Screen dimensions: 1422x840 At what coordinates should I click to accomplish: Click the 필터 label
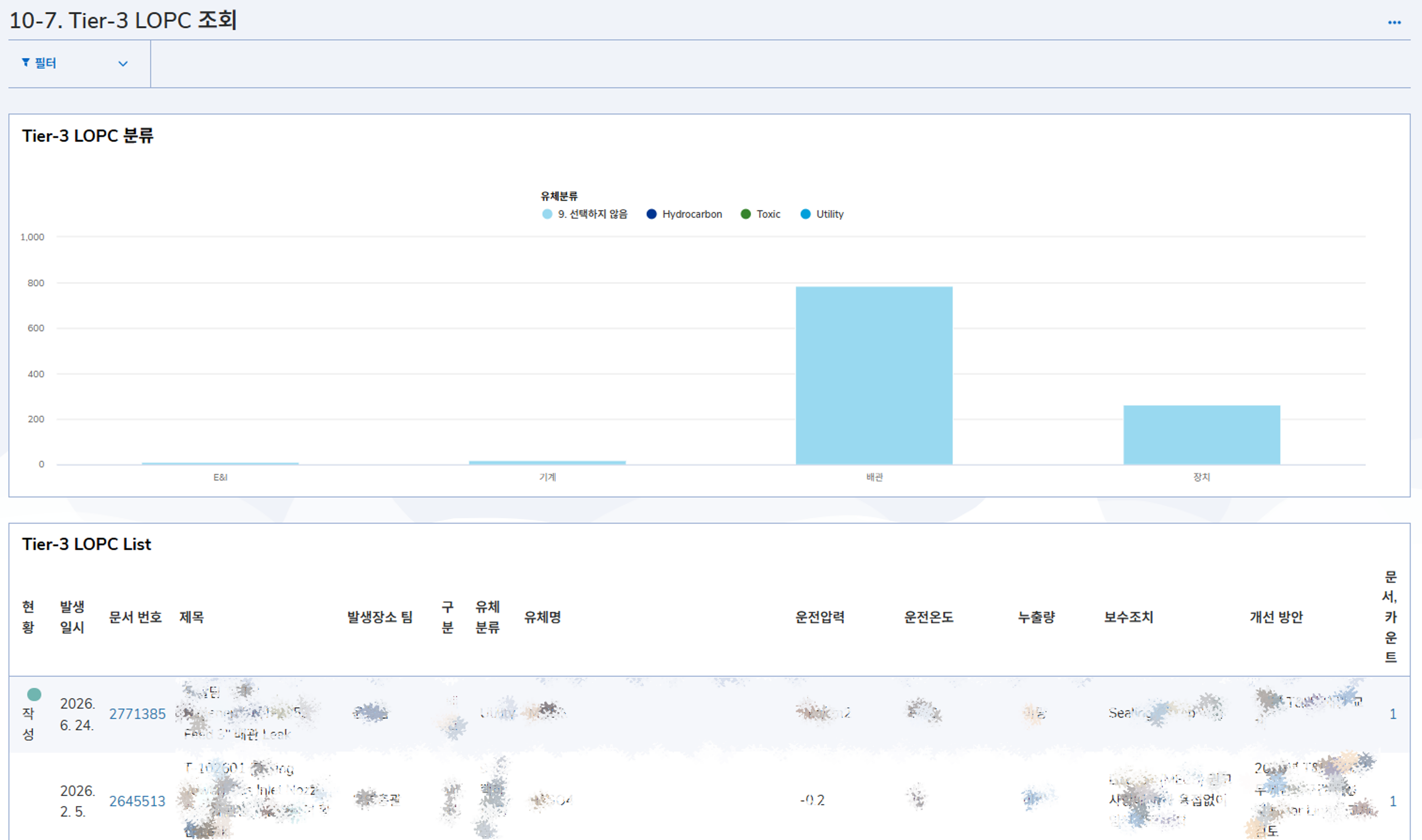[45, 63]
